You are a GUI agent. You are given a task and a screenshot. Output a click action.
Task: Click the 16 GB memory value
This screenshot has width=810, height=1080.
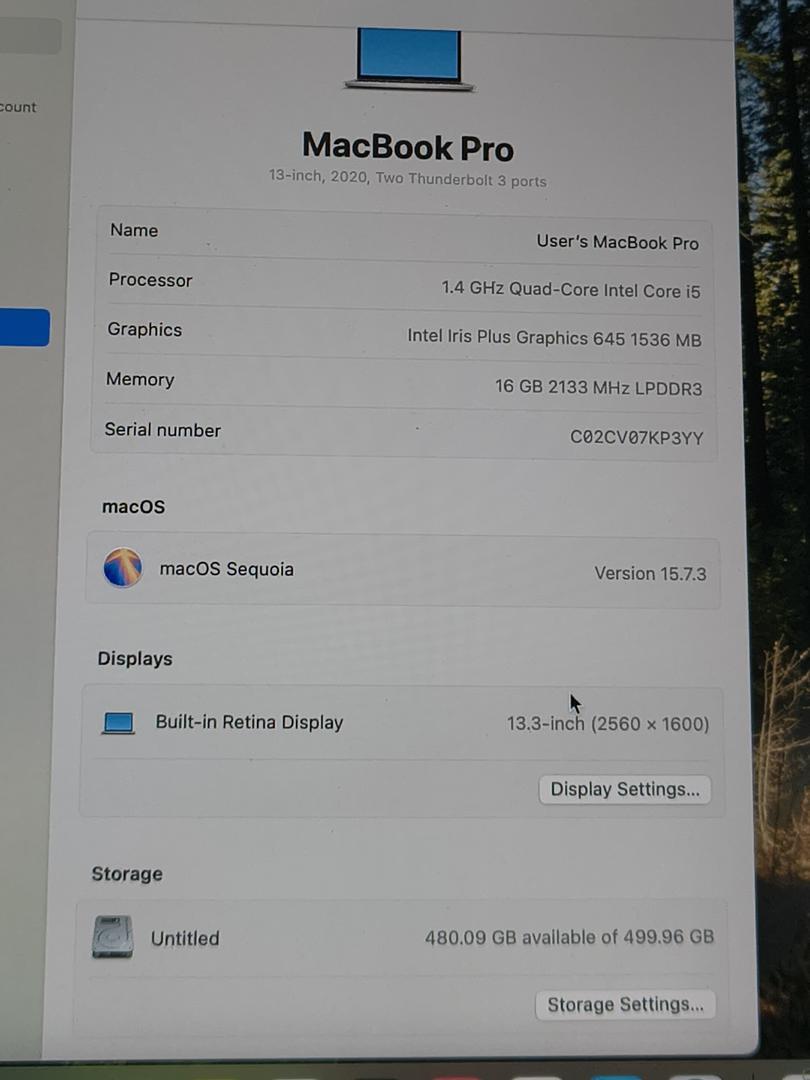(x=598, y=387)
